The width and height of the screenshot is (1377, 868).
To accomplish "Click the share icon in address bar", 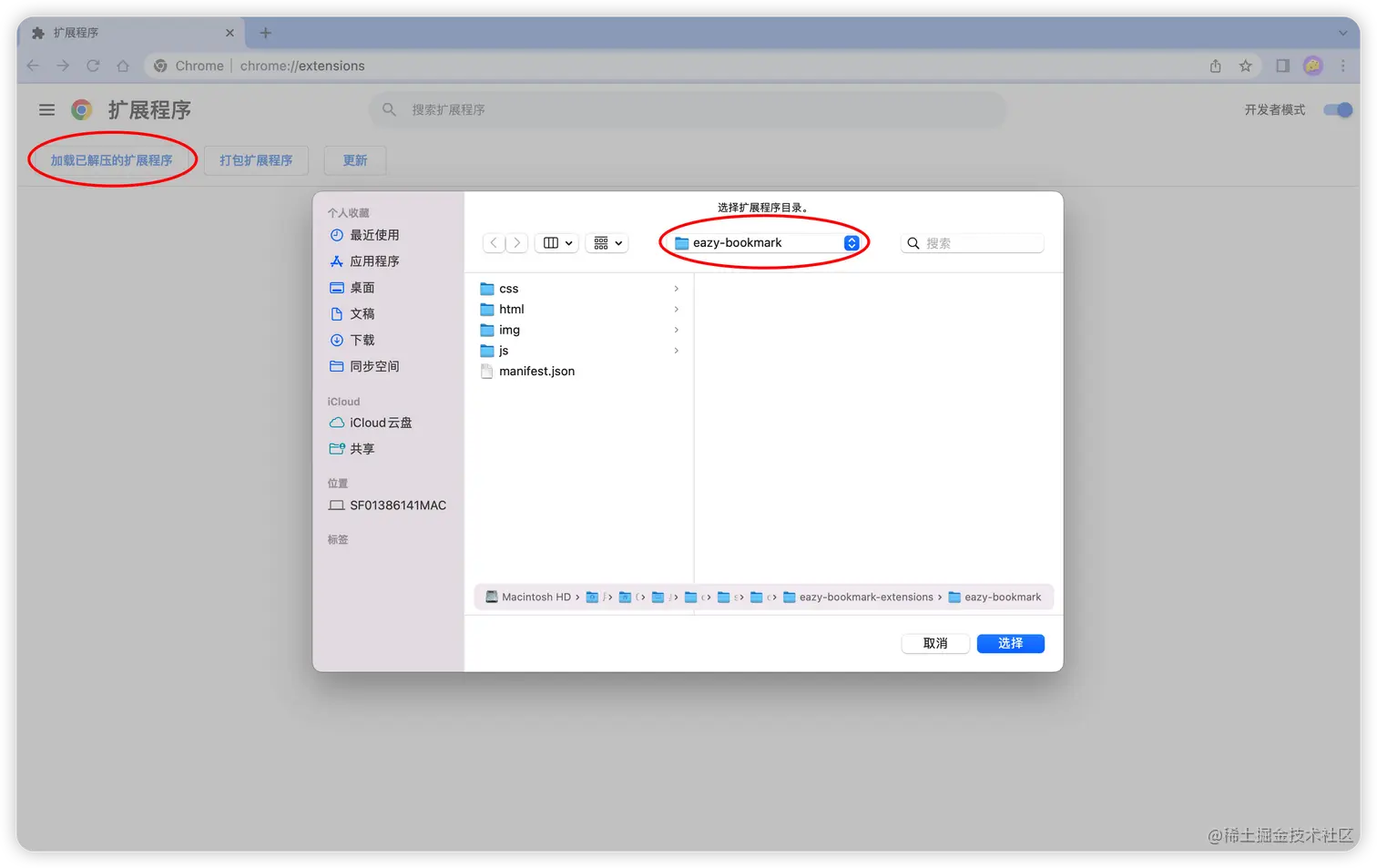I will (1215, 66).
